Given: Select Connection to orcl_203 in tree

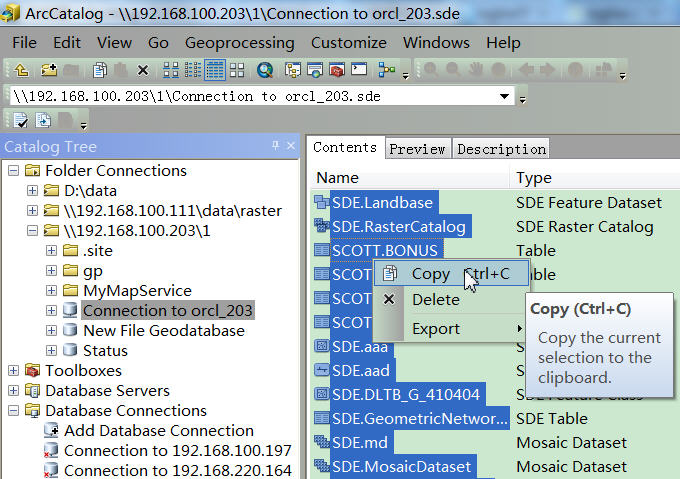Looking at the screenshot, I should click(x=167, y=310).
